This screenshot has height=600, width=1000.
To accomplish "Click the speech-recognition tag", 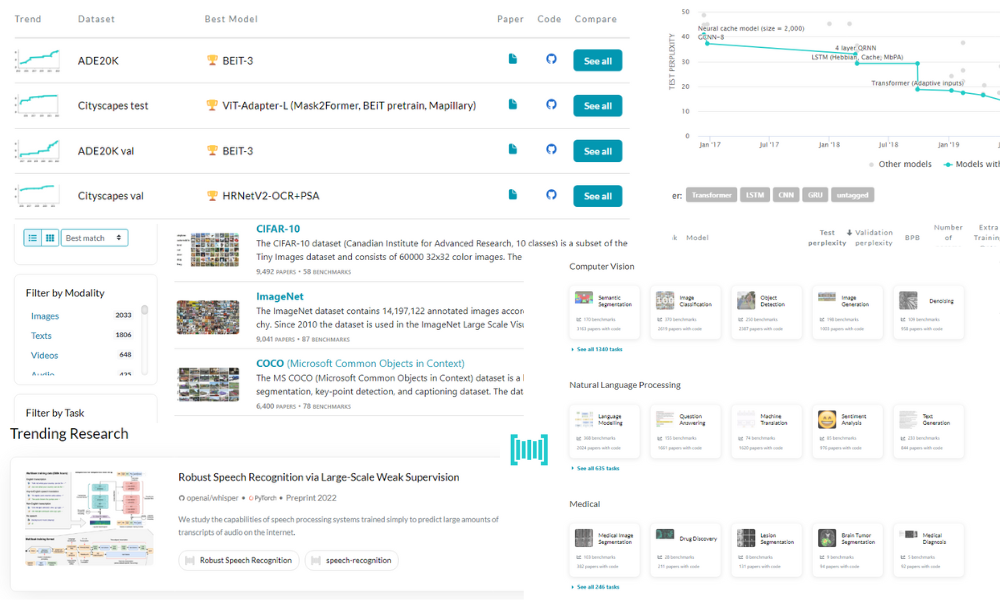I will point(352,560).
